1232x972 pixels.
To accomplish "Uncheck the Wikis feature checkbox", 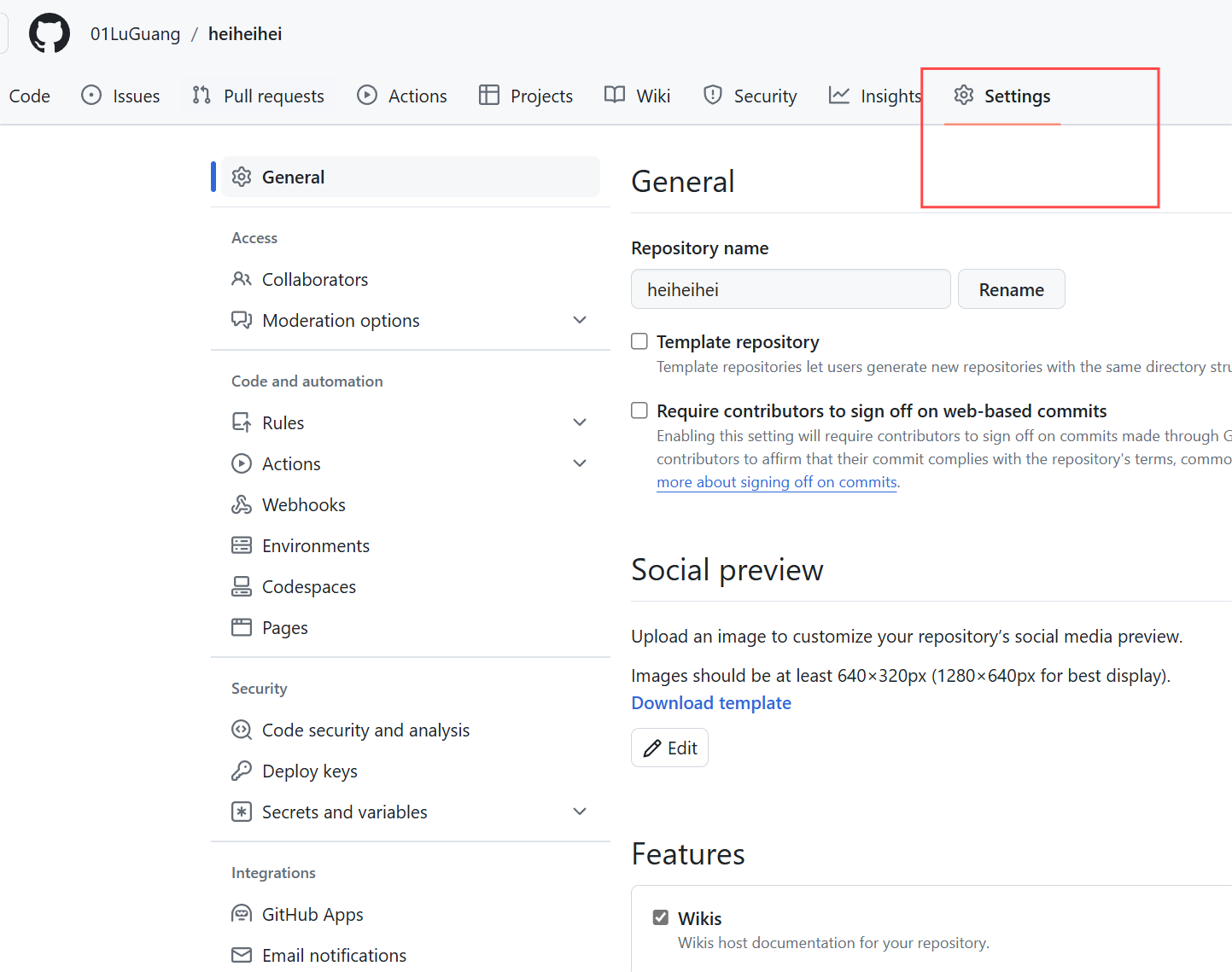I will pyautogui.click(x=661, y=917).
